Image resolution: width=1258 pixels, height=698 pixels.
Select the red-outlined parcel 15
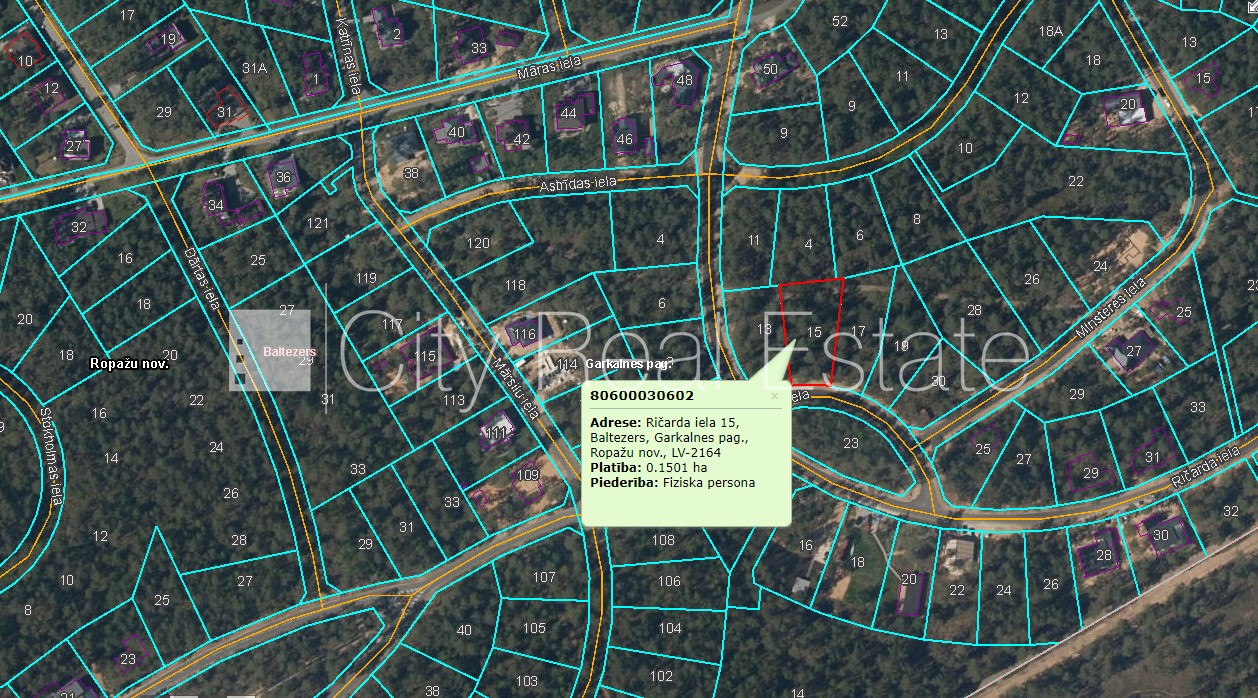(x=812, y=332)
